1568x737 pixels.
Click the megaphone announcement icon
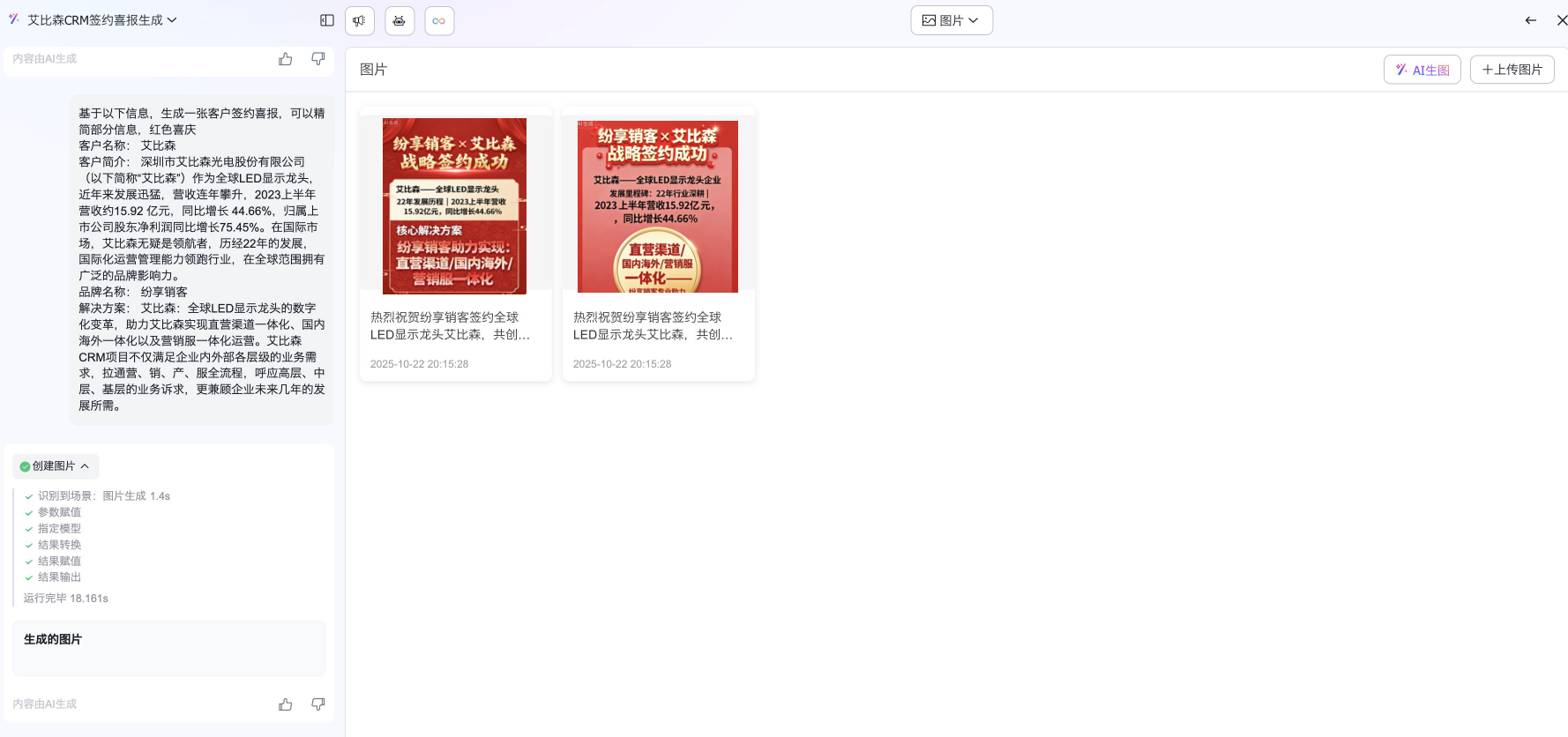(x=360, y=20)
